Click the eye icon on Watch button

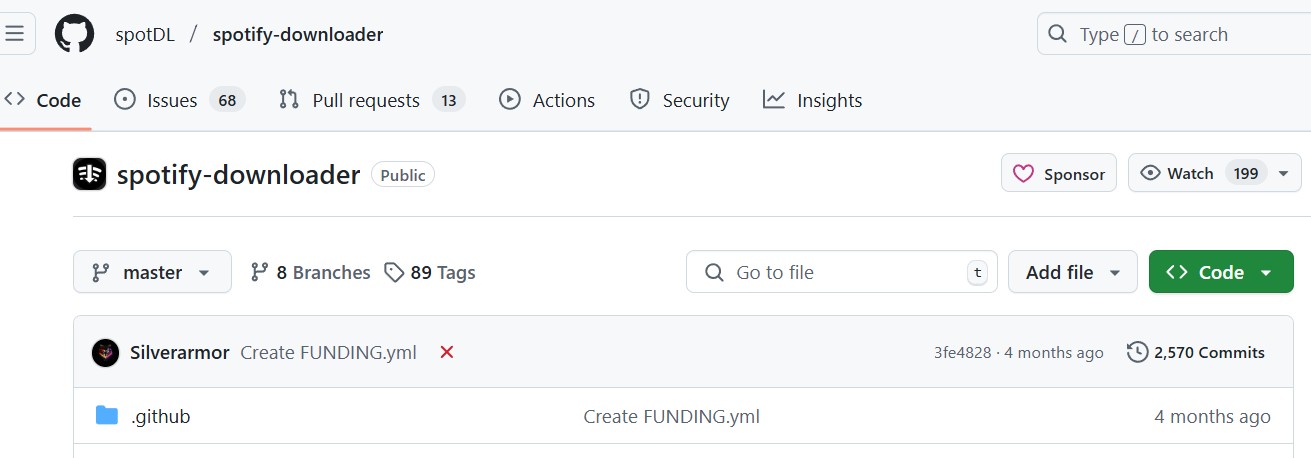[1150, 173]
